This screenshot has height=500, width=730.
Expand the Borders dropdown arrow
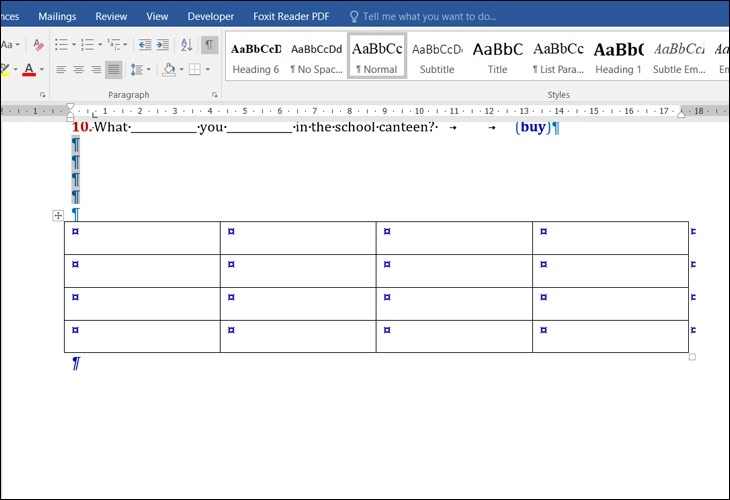pyautogui.click(x=208, y=70)
